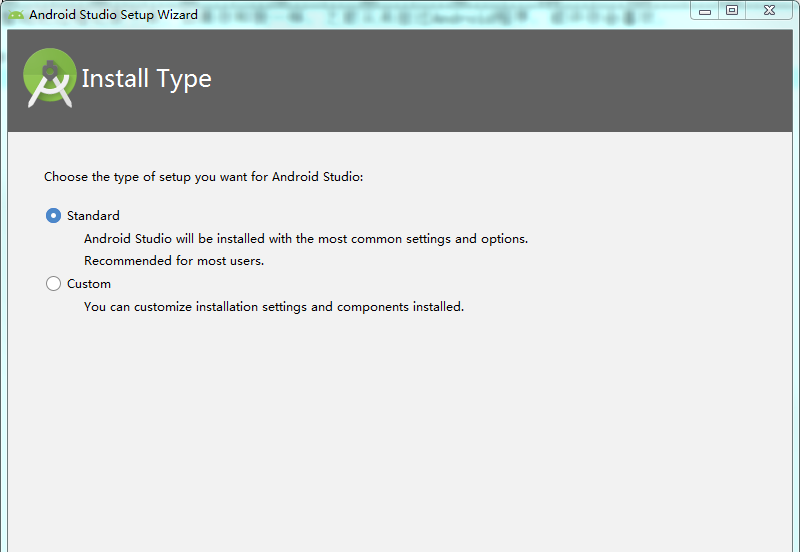The height and width of the screenshot is (552, 800).
Task: Click 'Choose the type of setup' prompt text
Action: (x=204, y=177)
